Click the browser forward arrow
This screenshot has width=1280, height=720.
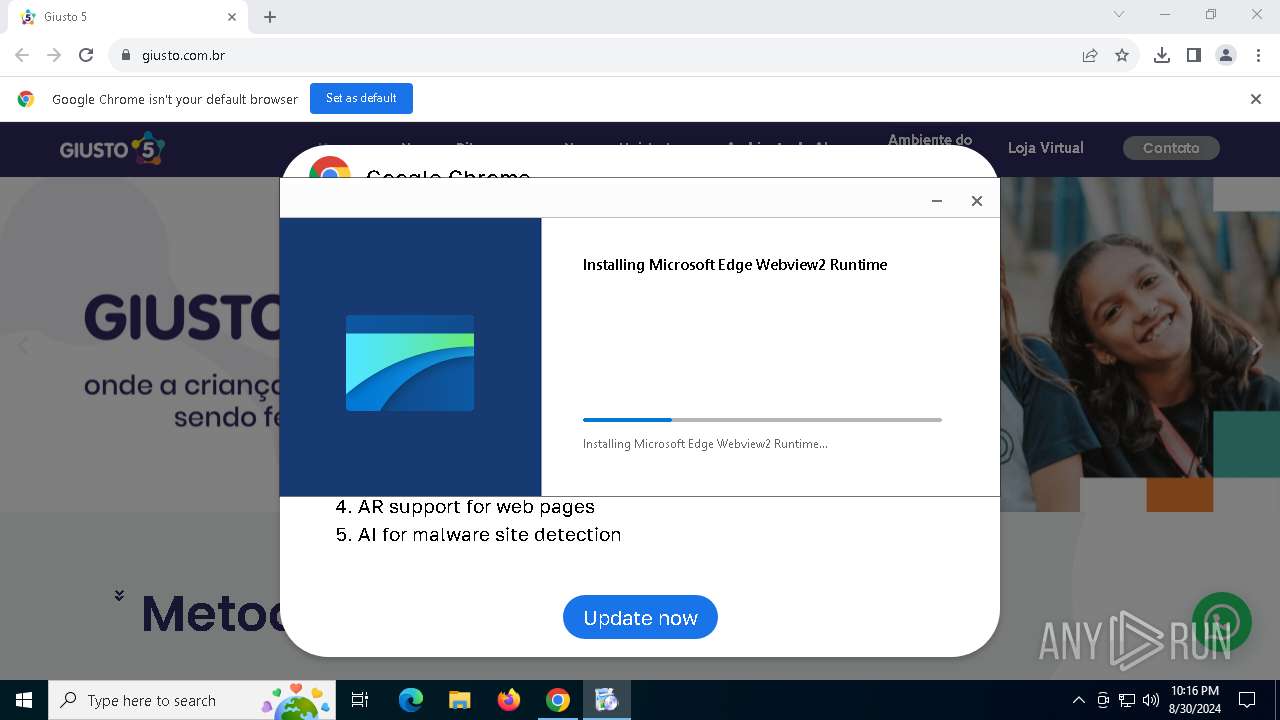(54, 55)
